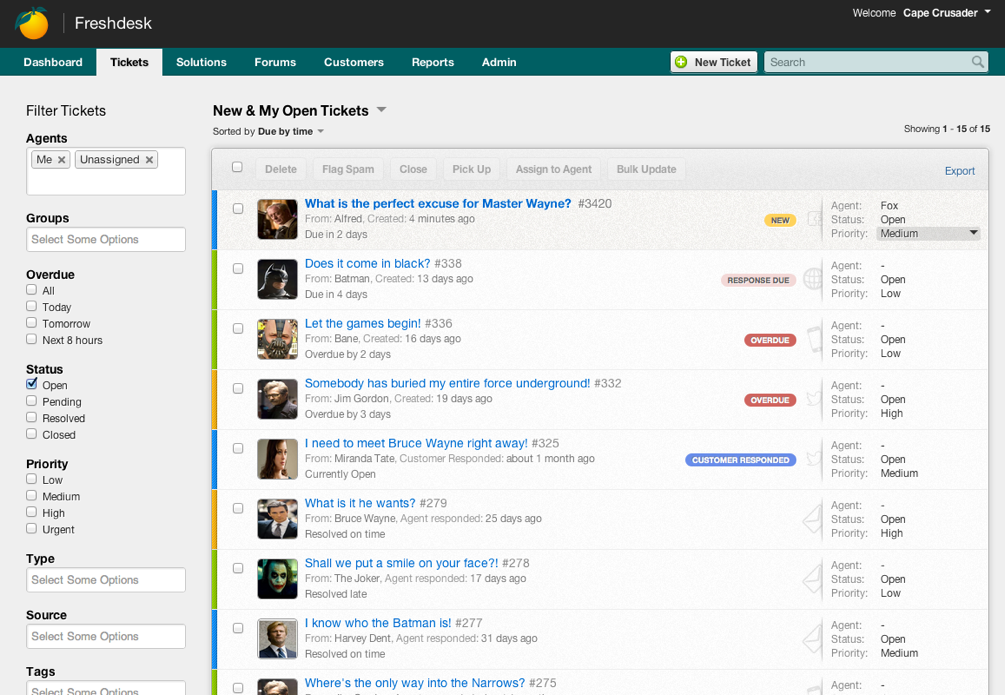Click the Freshdesk orange logo
This screenshot has height=695, width=1005.
32,22
